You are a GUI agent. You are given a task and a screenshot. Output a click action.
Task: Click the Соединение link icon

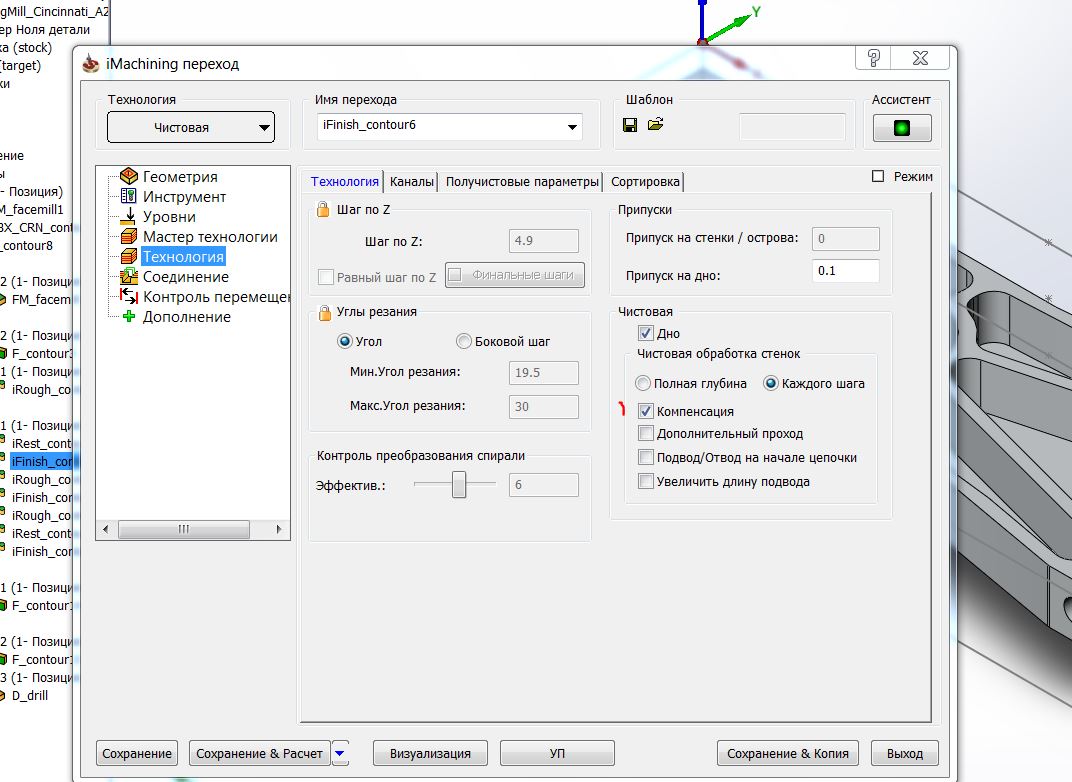[129, 276]
